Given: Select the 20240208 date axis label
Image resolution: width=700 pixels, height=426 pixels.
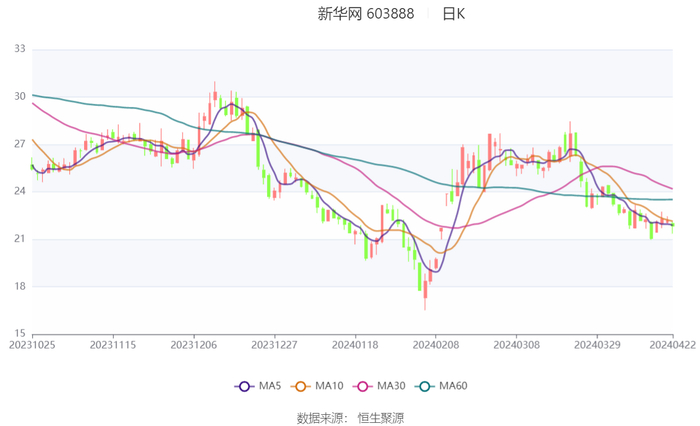Looking at the screenshot, I should click(435, 344).
